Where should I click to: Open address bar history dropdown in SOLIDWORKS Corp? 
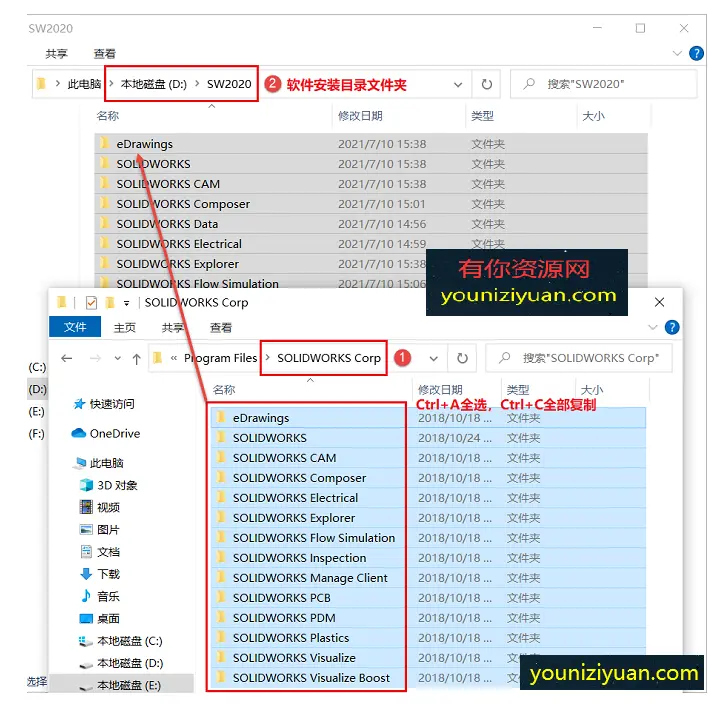point(433,358)
